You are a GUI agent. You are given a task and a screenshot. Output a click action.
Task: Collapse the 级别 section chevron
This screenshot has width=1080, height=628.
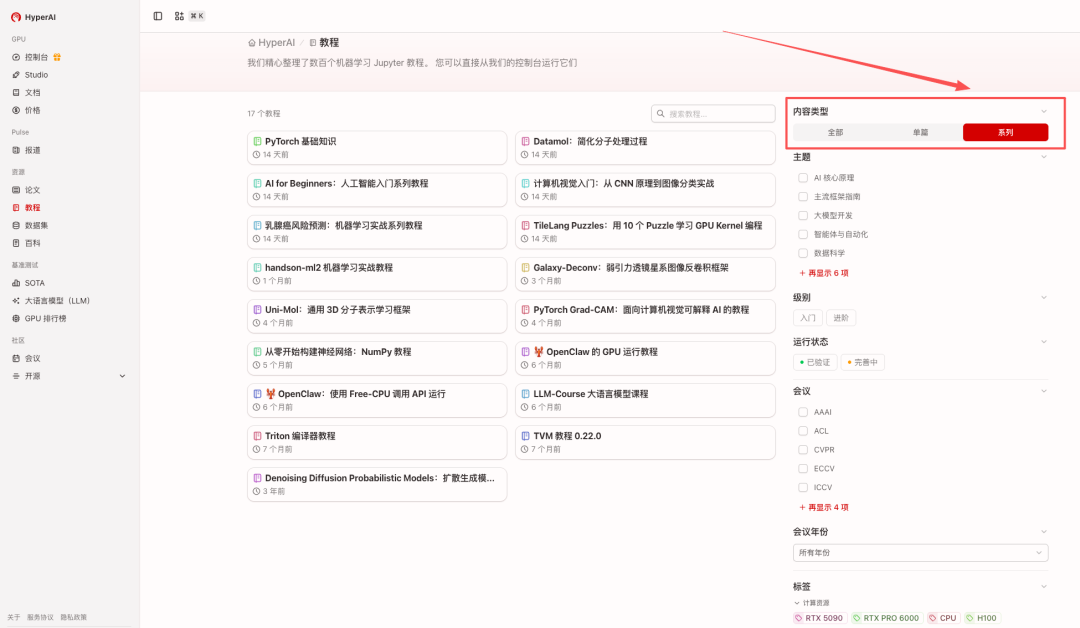click(1043, 297)
